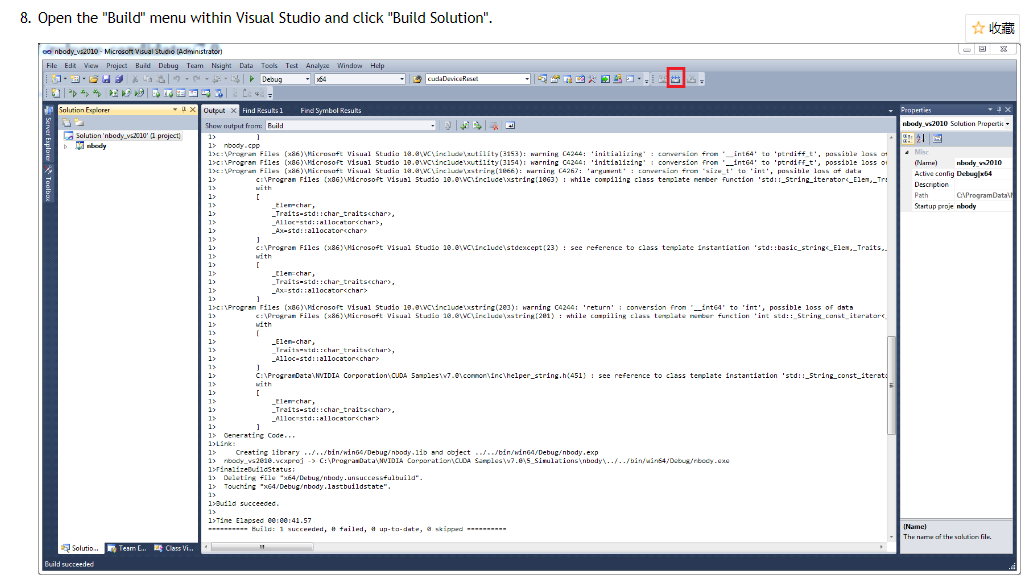
Task: Click the Solution 'nbody_vs2010' node icon
Action: click(x=68, y=136)
